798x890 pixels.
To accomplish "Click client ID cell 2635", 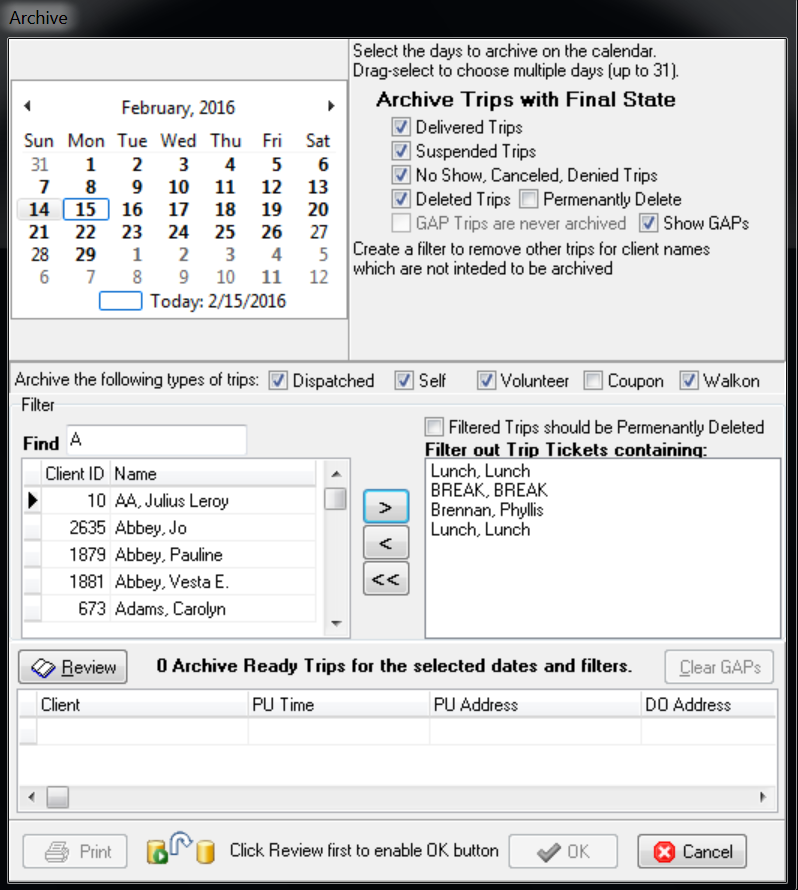I will click(x=76, y=528).
